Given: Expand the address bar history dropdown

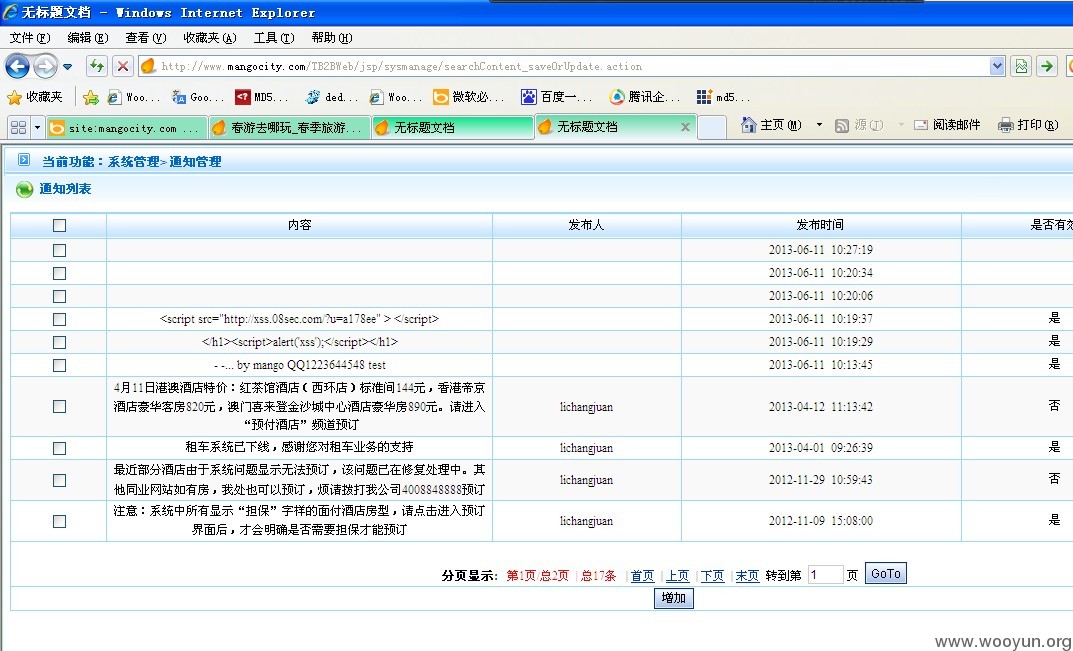Looking at the screenshot, I should pos(997,66).
